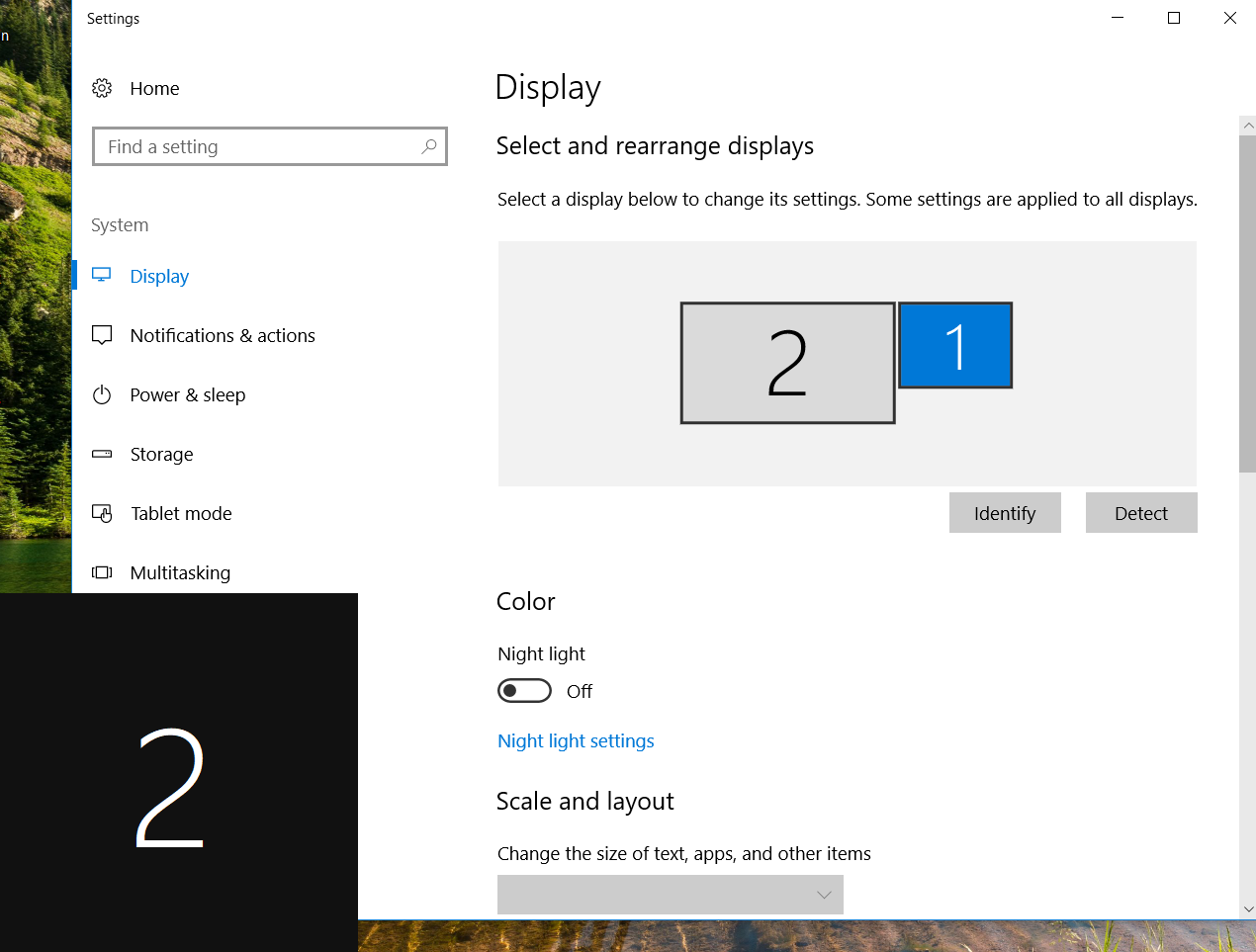1256x952 pixels.
Task: Click the scrollbar up arrow
Action: [1248, 126]
